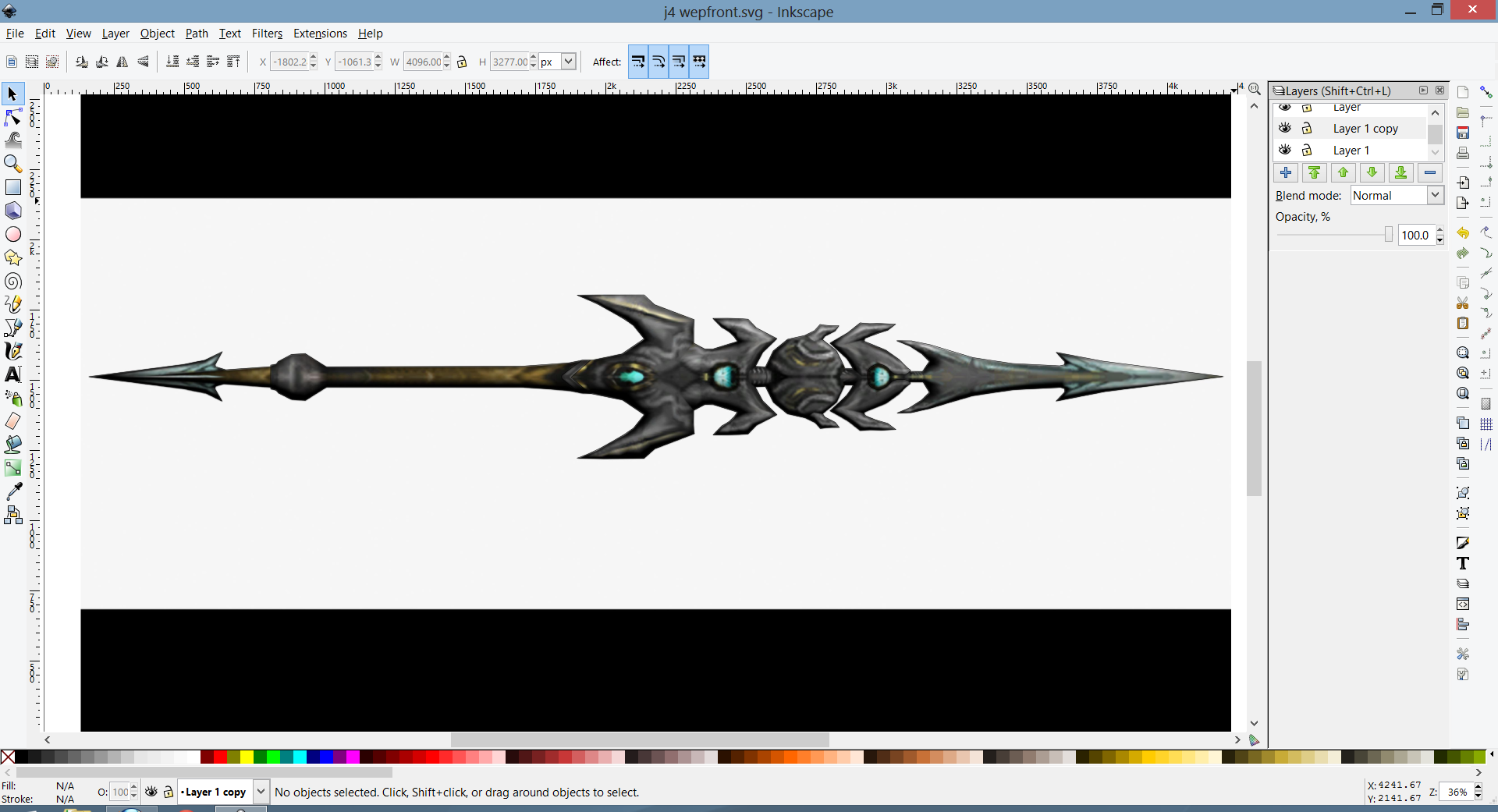Increase the opacity percent spinner

[x=1439, y=230]
